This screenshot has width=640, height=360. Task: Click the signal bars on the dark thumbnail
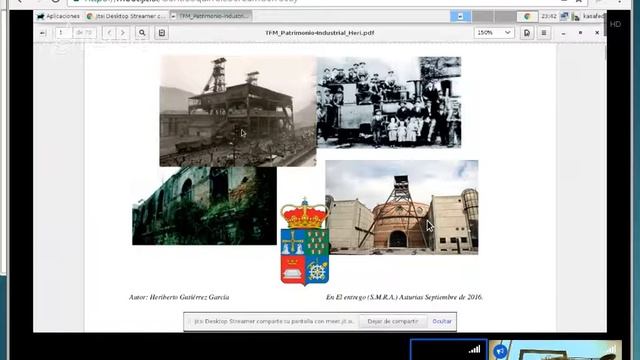[474, 349]
